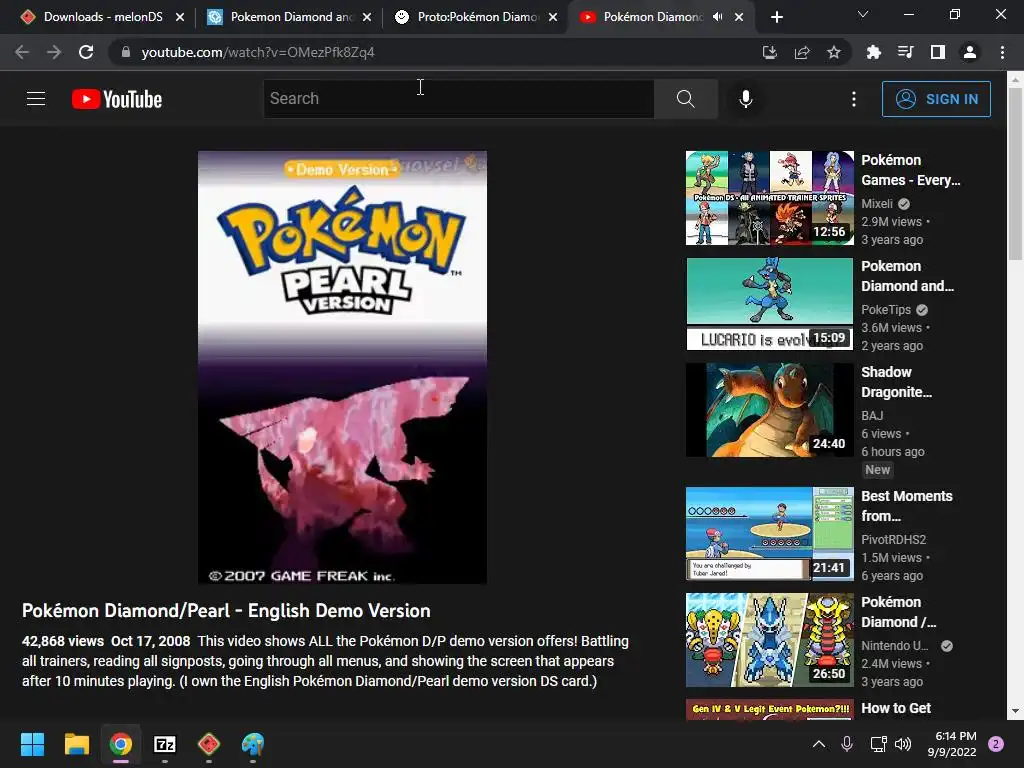
Task: Open the notification badge showing 2
Action: pyautogui.click(x=996, y=744)
